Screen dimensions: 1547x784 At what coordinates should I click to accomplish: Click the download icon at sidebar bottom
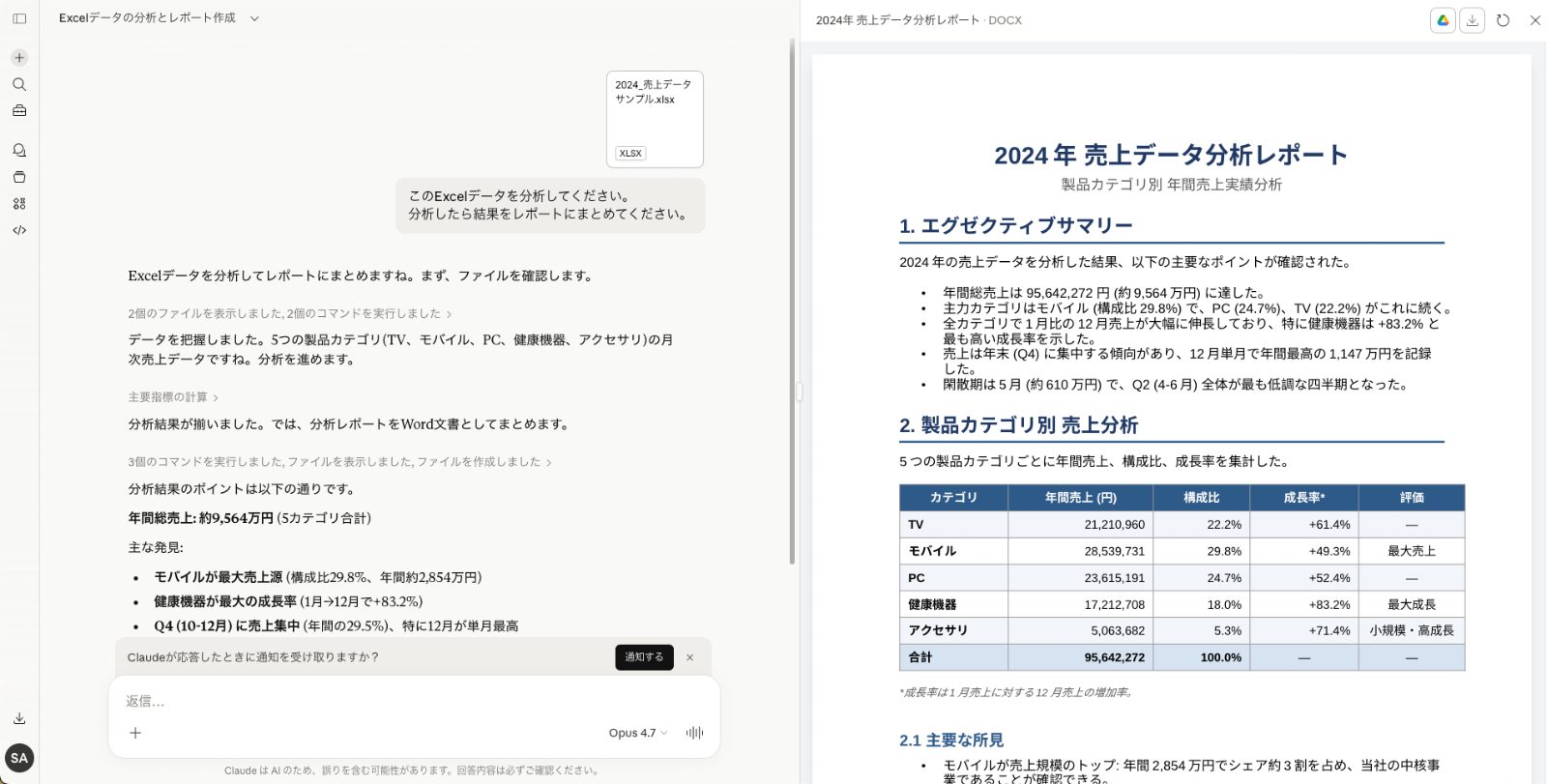click(x=19, y=718)
